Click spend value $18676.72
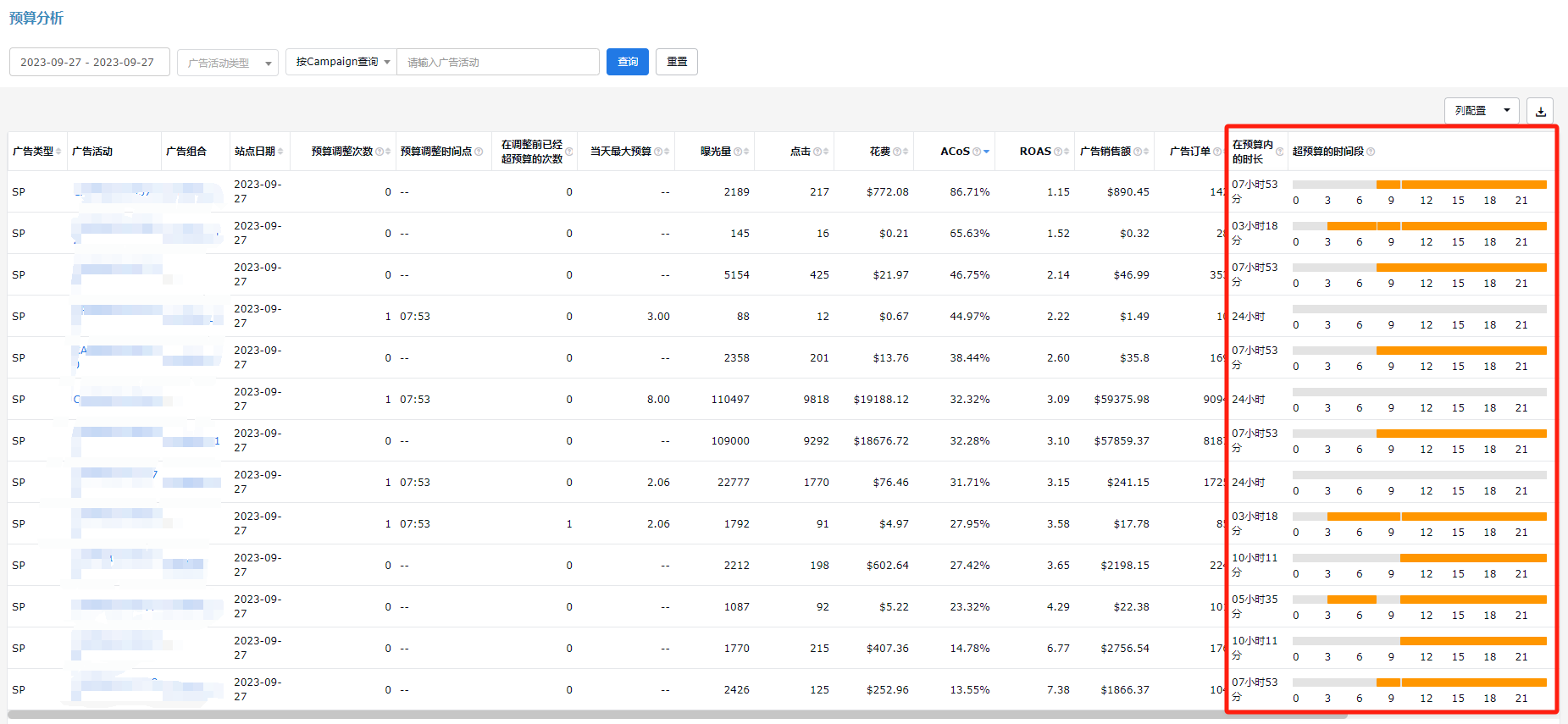The image size is (1568, 724). [x=881, y=441]
